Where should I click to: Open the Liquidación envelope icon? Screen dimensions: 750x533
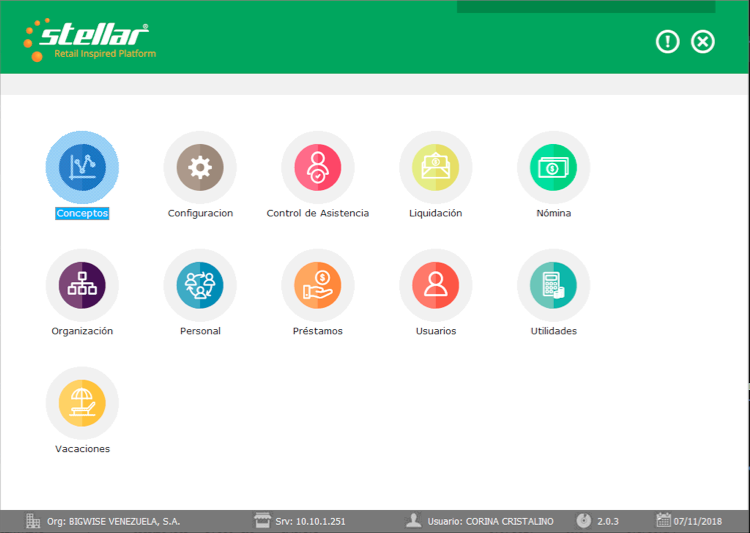pos(435,167)
